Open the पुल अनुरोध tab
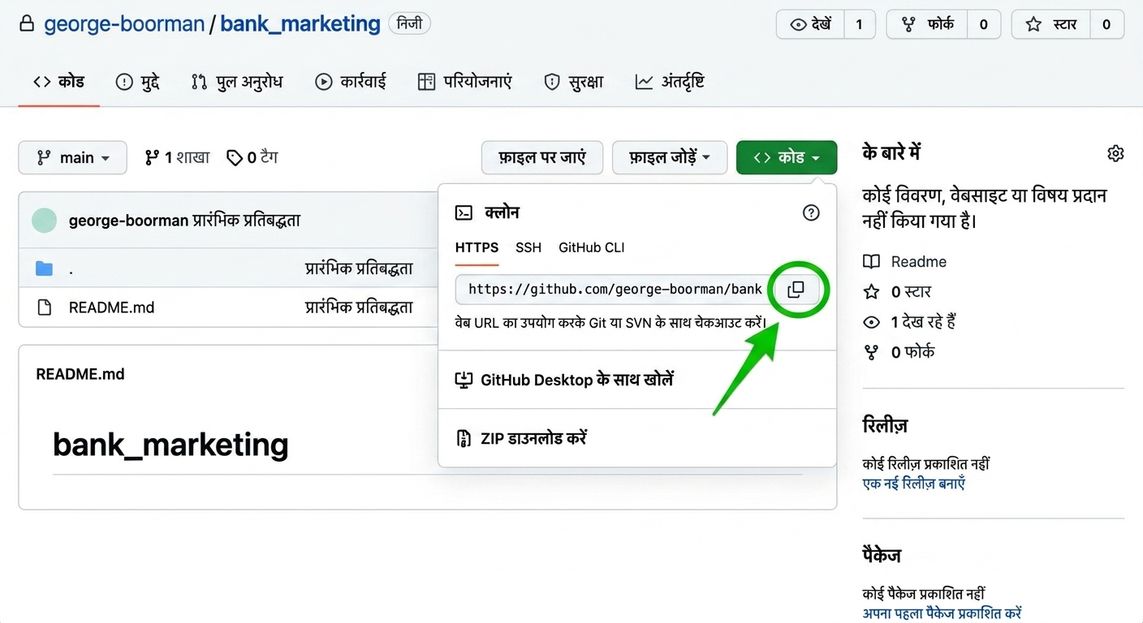This screenshot has height=623, width=1143. [236, 82]
